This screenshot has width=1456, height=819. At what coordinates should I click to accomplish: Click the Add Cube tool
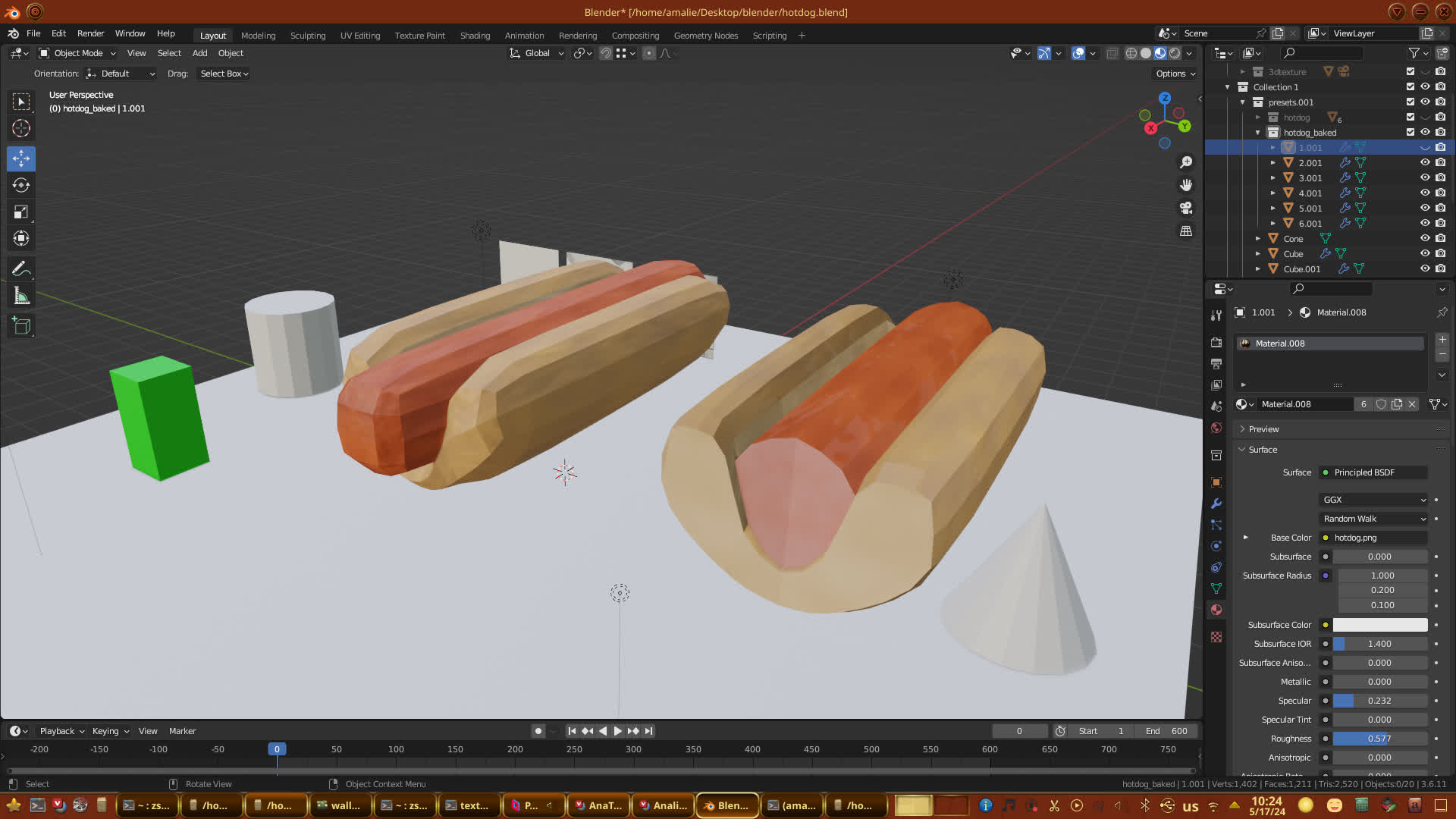(21, 326)
